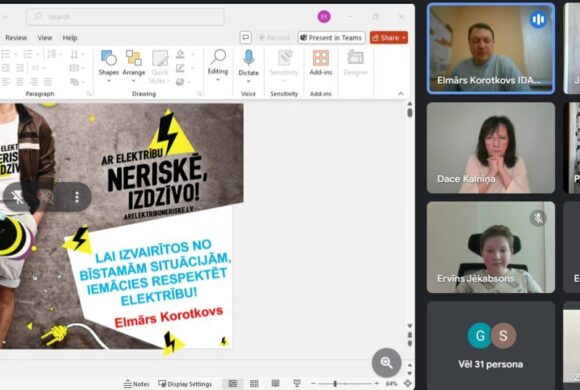Click the Editing magnifier icon

click(218, 57)
